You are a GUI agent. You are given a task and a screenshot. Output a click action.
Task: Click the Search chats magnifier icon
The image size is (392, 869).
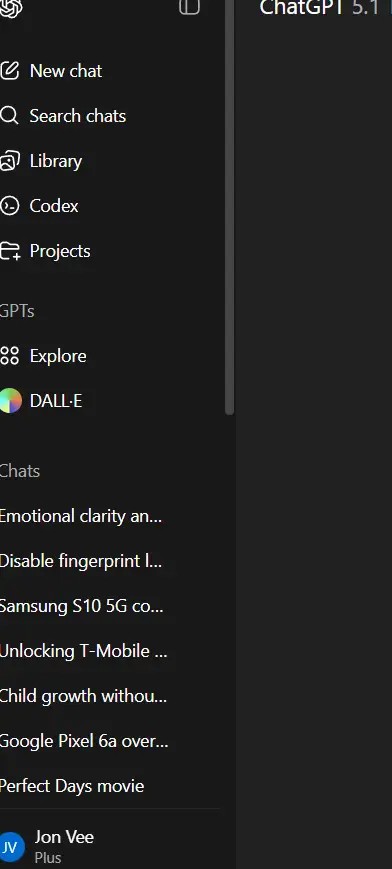coord(9,116)
